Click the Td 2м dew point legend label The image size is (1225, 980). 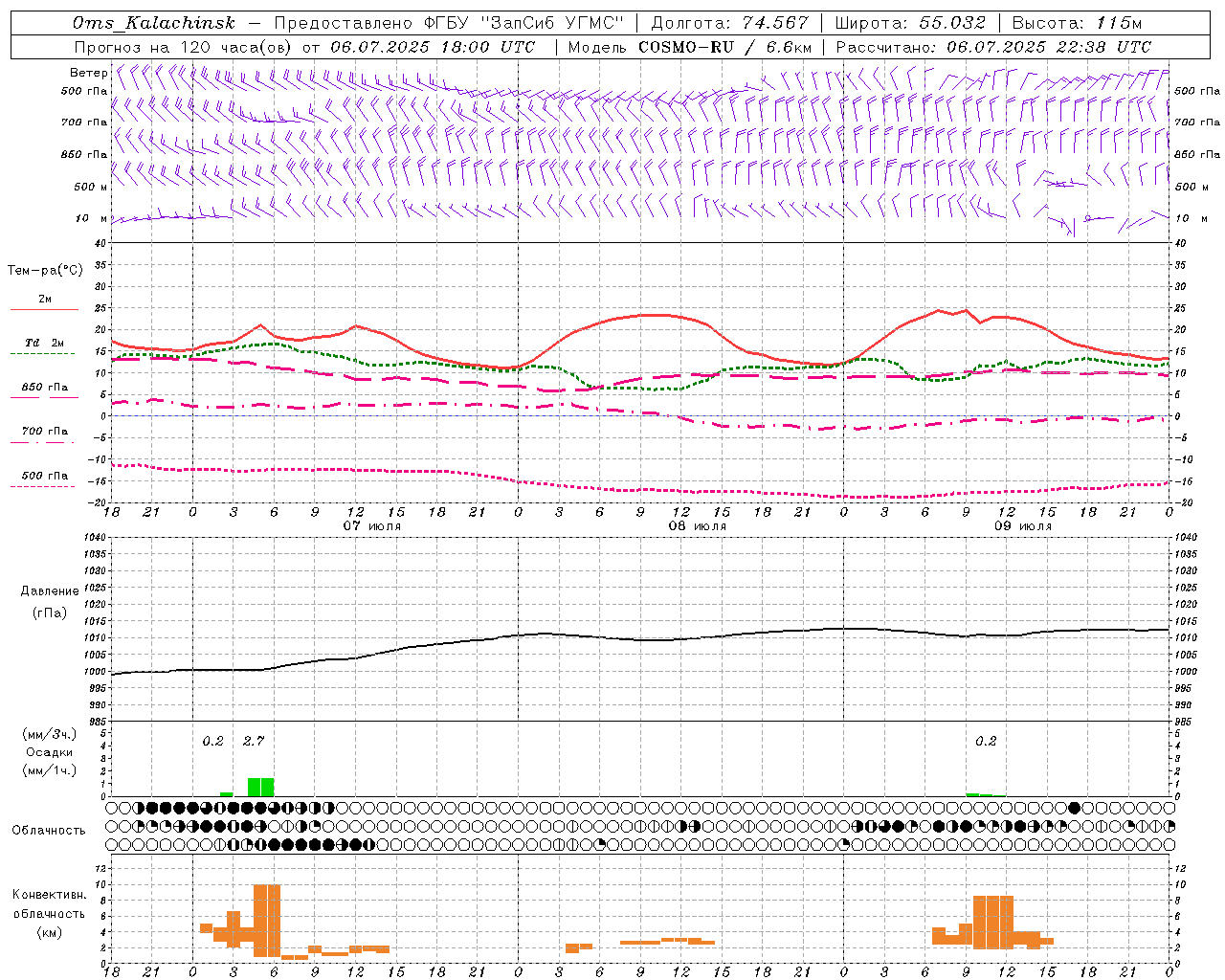point(45,343)
